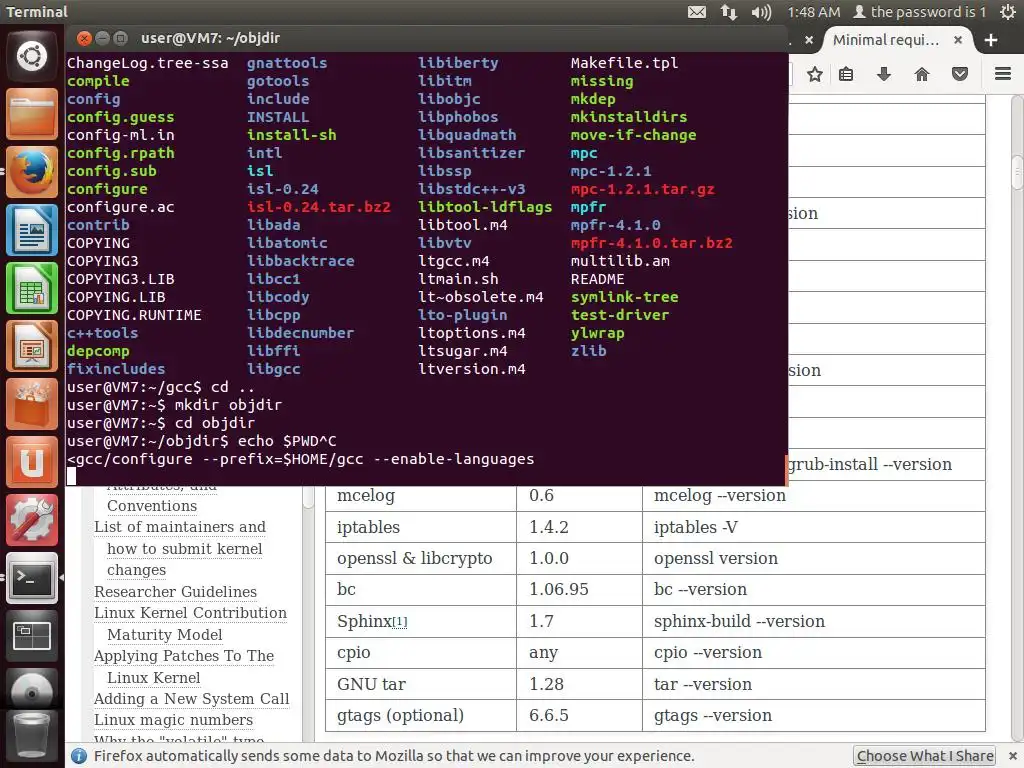
Task: Open the sound volume indicator
Action: (761, 12)
